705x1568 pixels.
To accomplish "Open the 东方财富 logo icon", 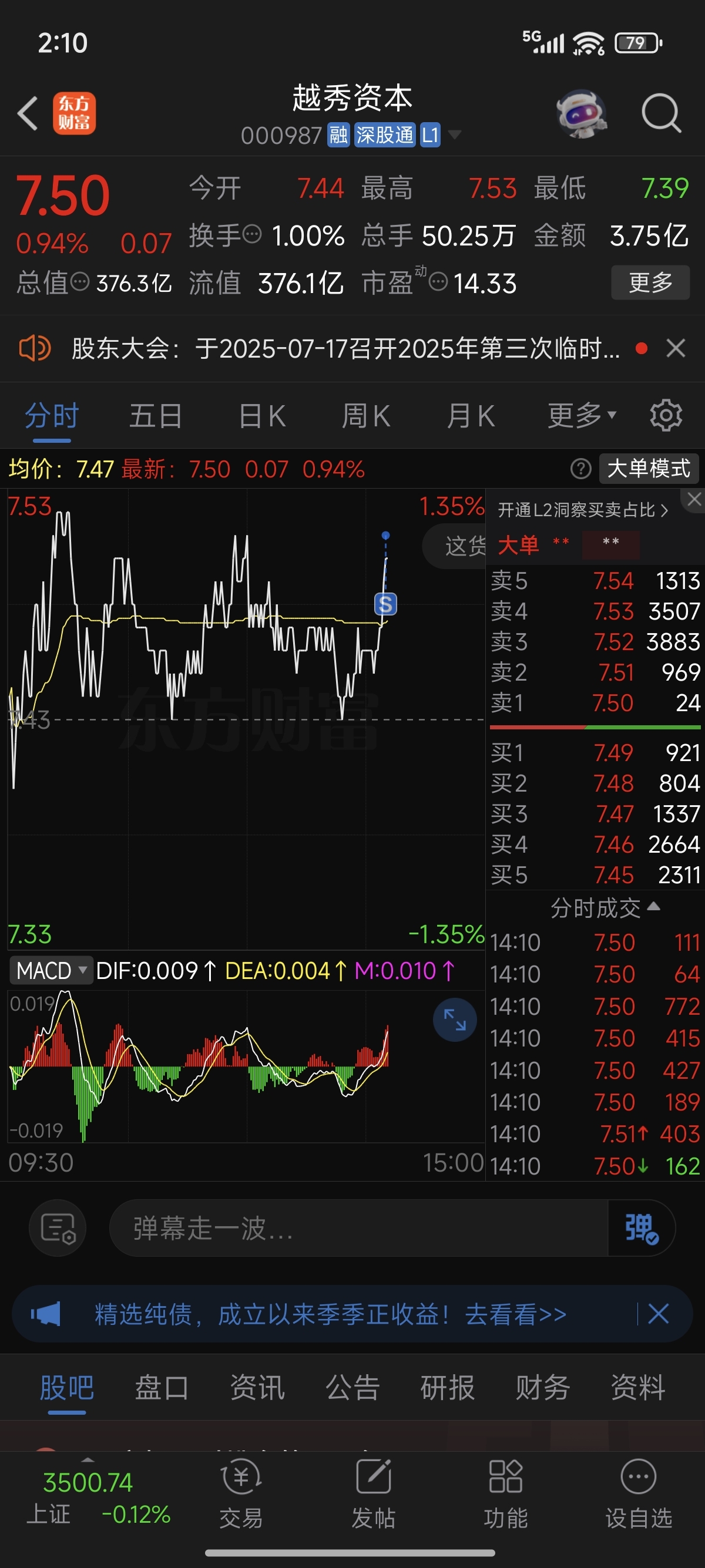I will 74,113.
